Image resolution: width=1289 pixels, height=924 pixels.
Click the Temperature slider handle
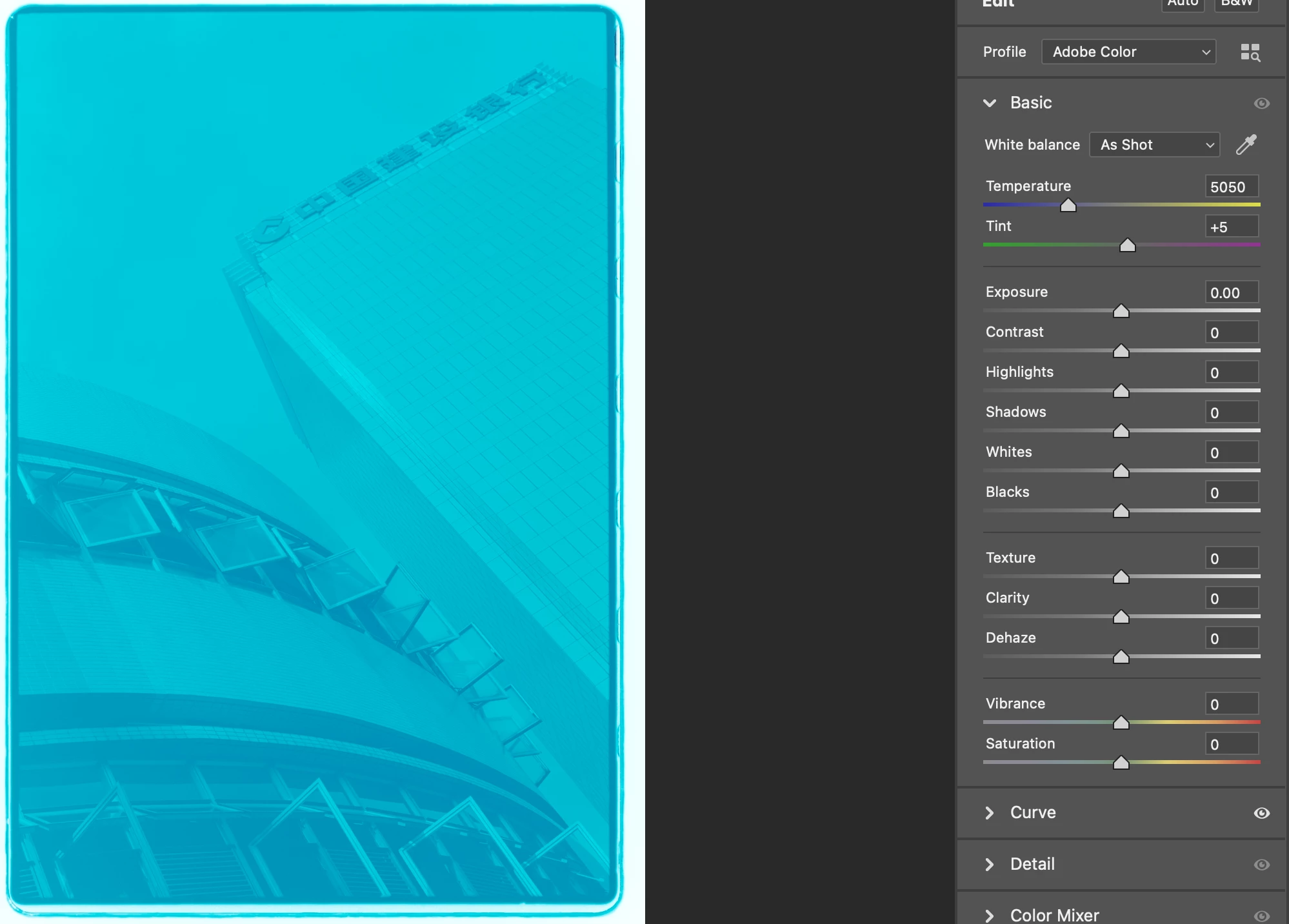click(1068, 206)
